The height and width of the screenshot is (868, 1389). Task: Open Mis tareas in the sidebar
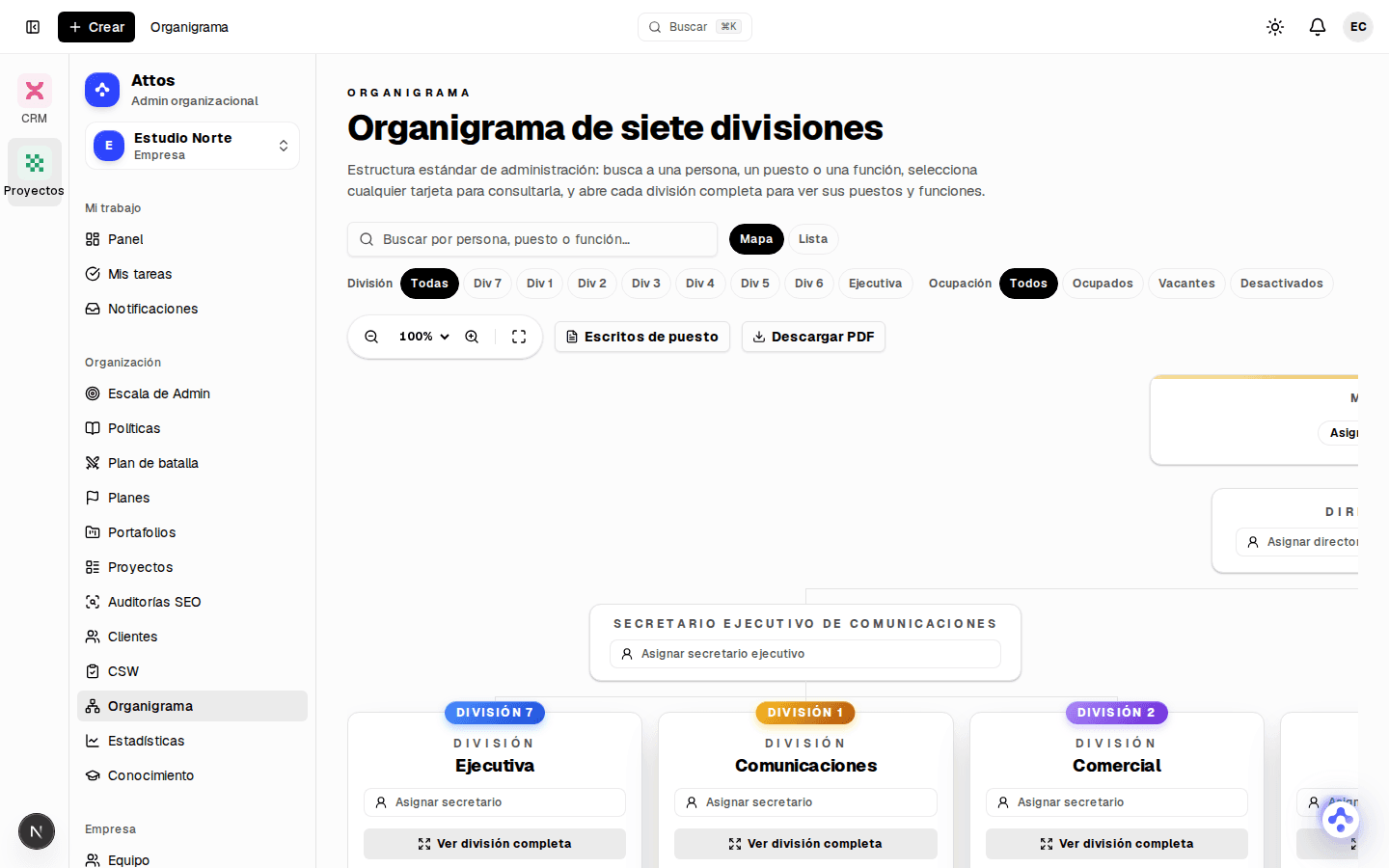[192, 274]
